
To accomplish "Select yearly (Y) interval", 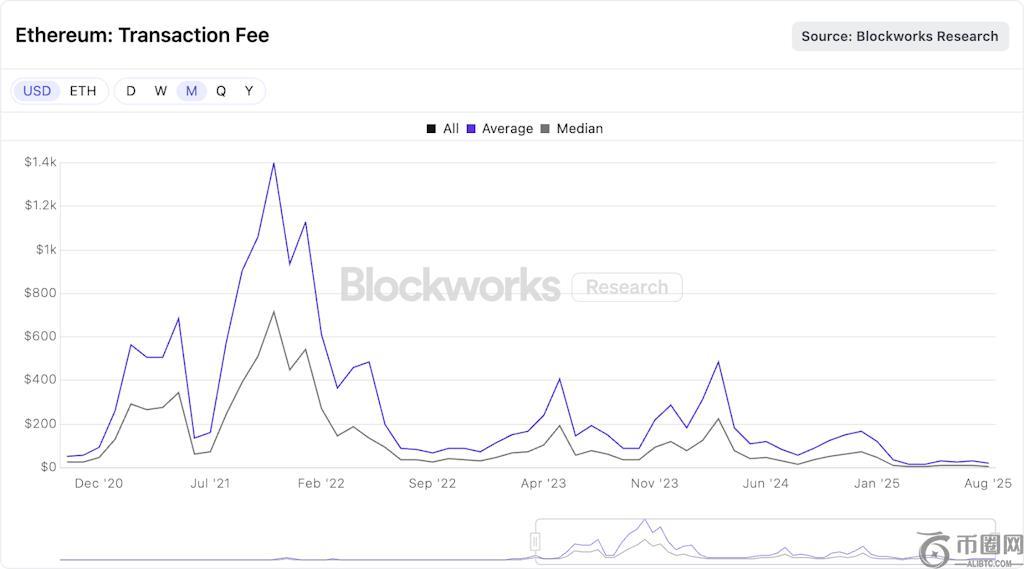I will coord(249,91).
